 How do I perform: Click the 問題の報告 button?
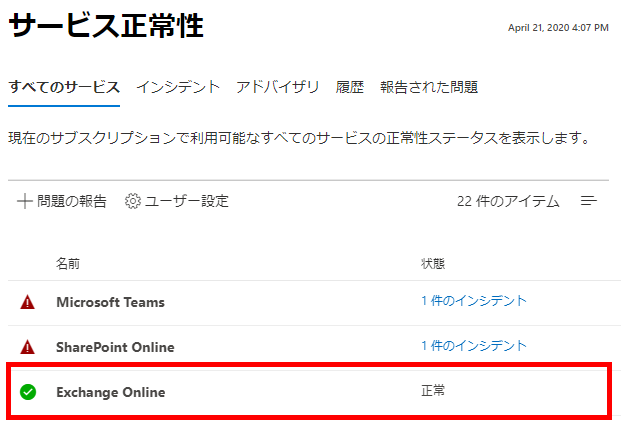(62, 201)
